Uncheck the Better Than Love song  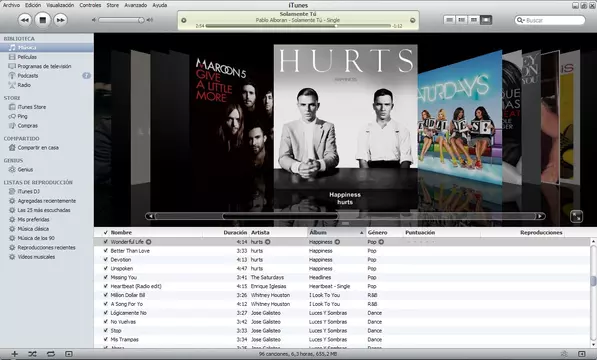[x=106, y=250]
